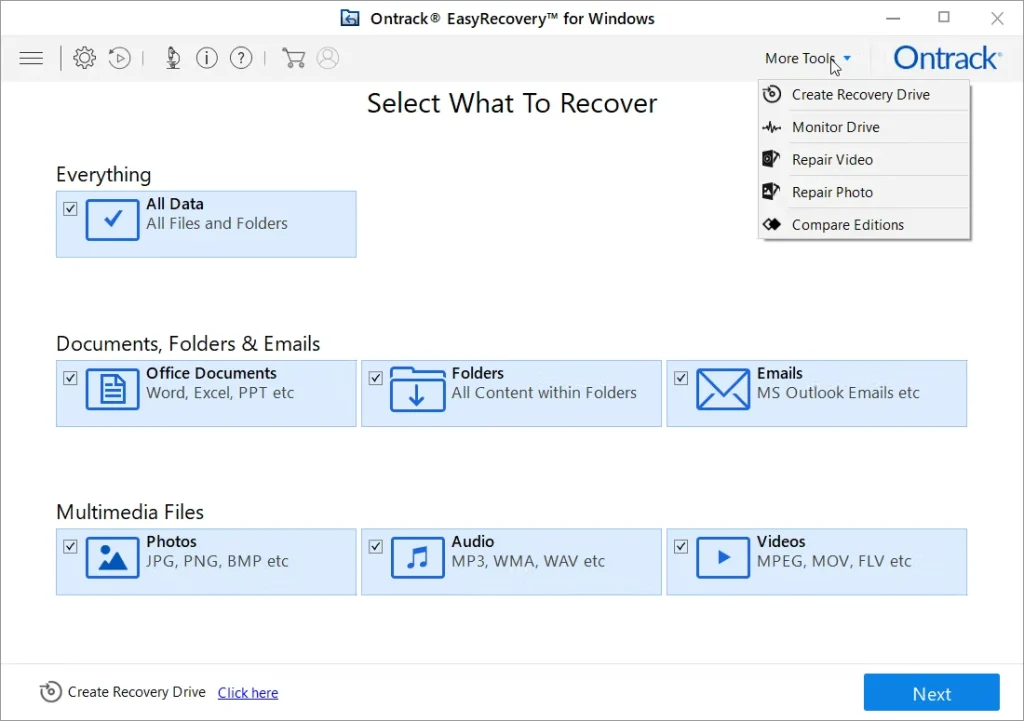The width and height of the screenshot is (1024, 721).
Task: Toggle the Office Documents checkbox
Action: 70,378
